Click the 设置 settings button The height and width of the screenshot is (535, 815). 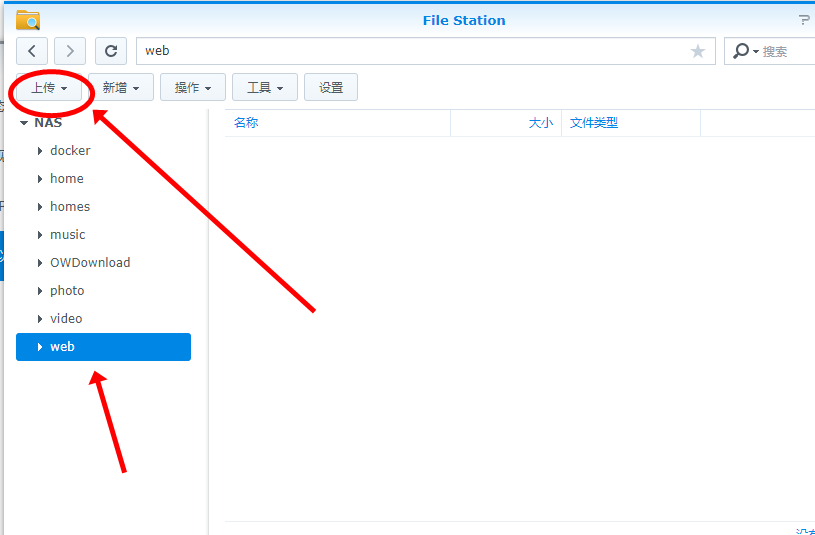tap(331, 88)
